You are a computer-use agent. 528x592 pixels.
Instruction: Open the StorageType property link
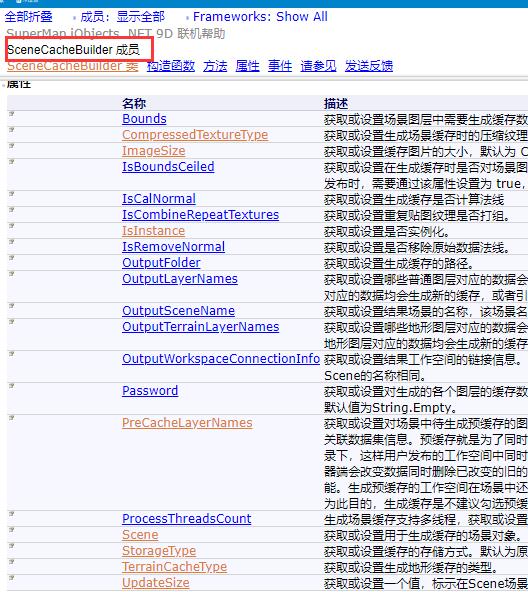click(159, 551)
